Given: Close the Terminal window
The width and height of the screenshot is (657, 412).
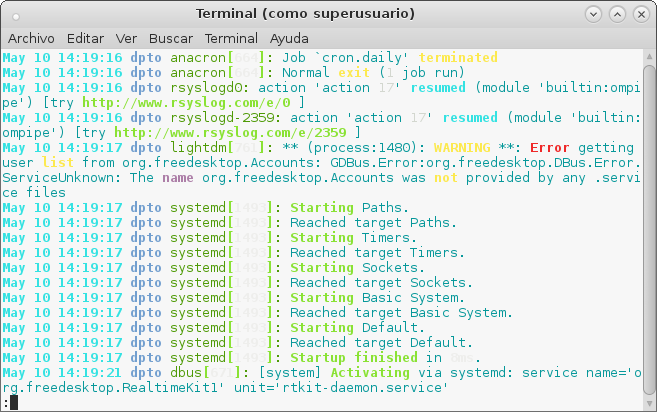Looking at the screenshot, I should (x=641, y=15).
